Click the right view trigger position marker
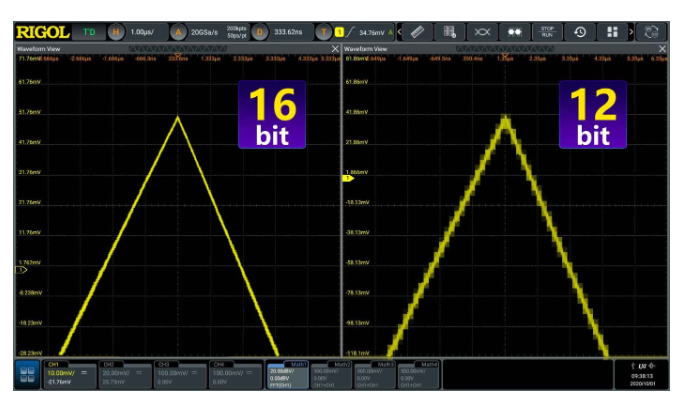 [505, 56]
